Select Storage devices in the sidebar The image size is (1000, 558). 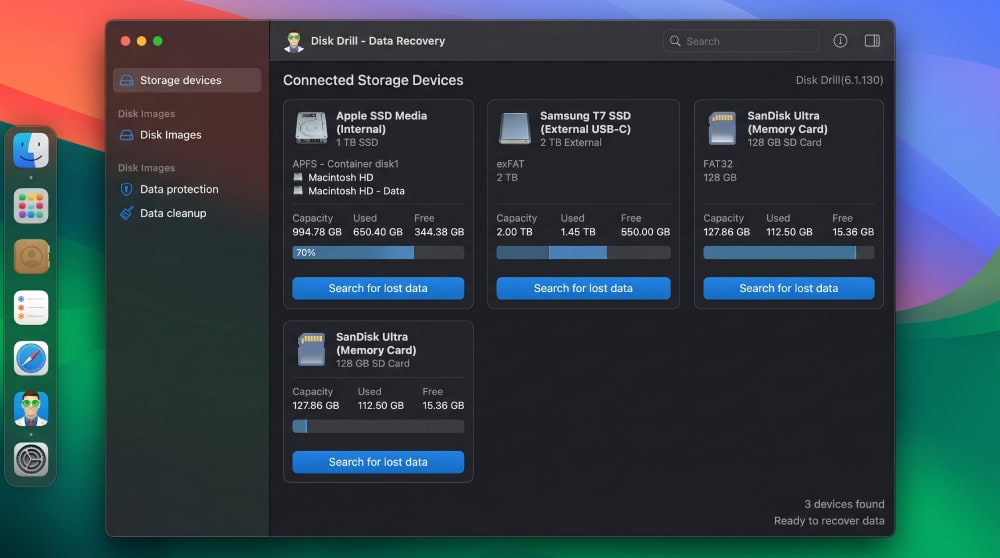[187, 80]
